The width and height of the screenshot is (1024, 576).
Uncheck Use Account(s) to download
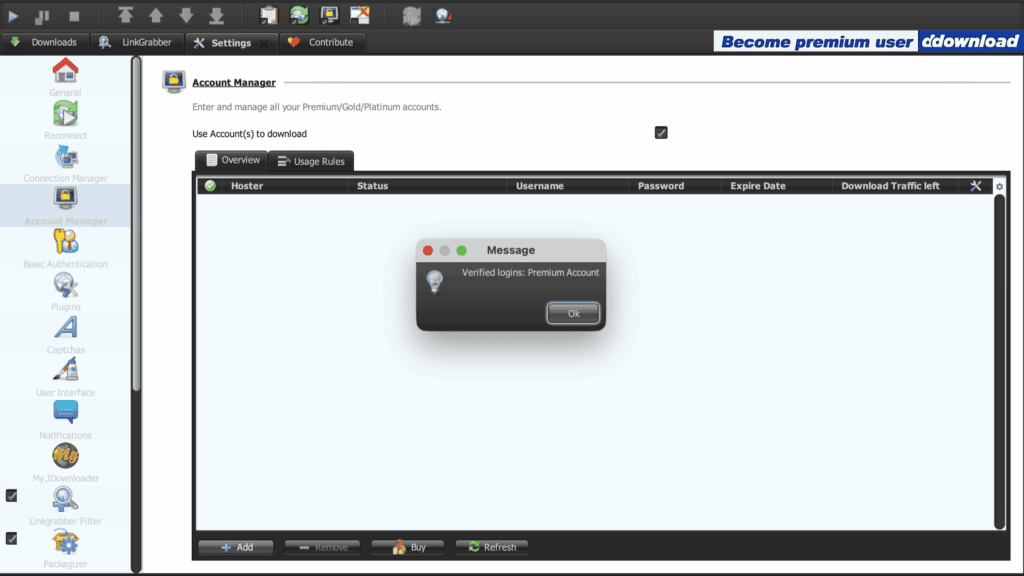click(661, 133)
